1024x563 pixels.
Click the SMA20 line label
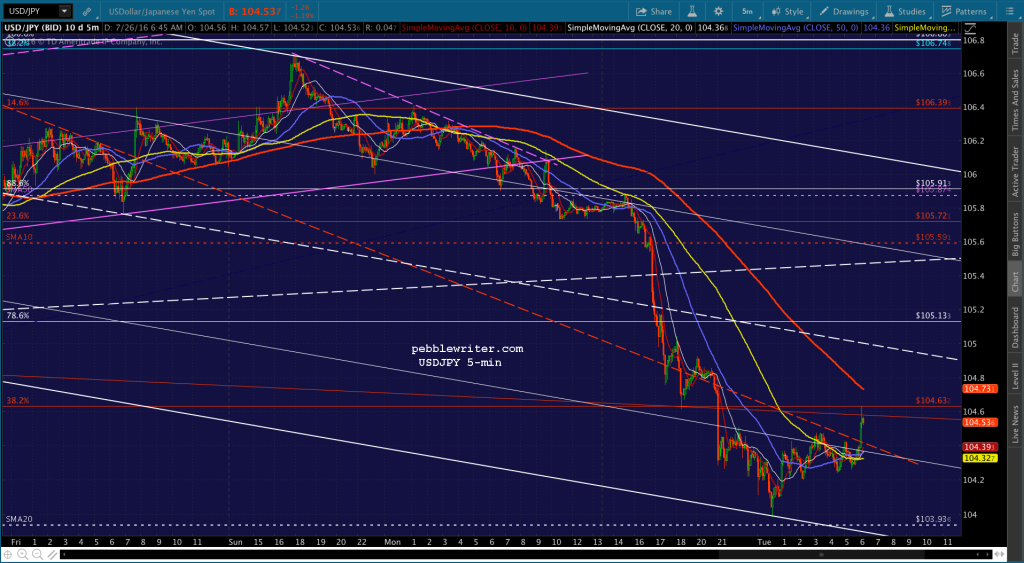[18, 520]
